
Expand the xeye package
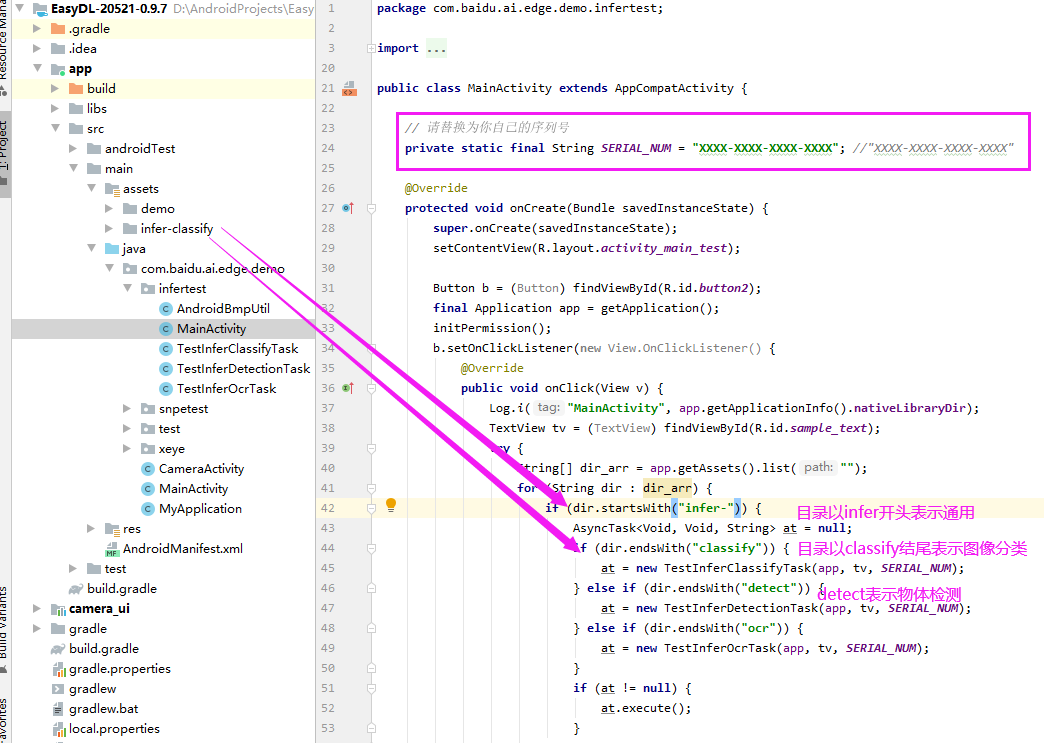127,449
